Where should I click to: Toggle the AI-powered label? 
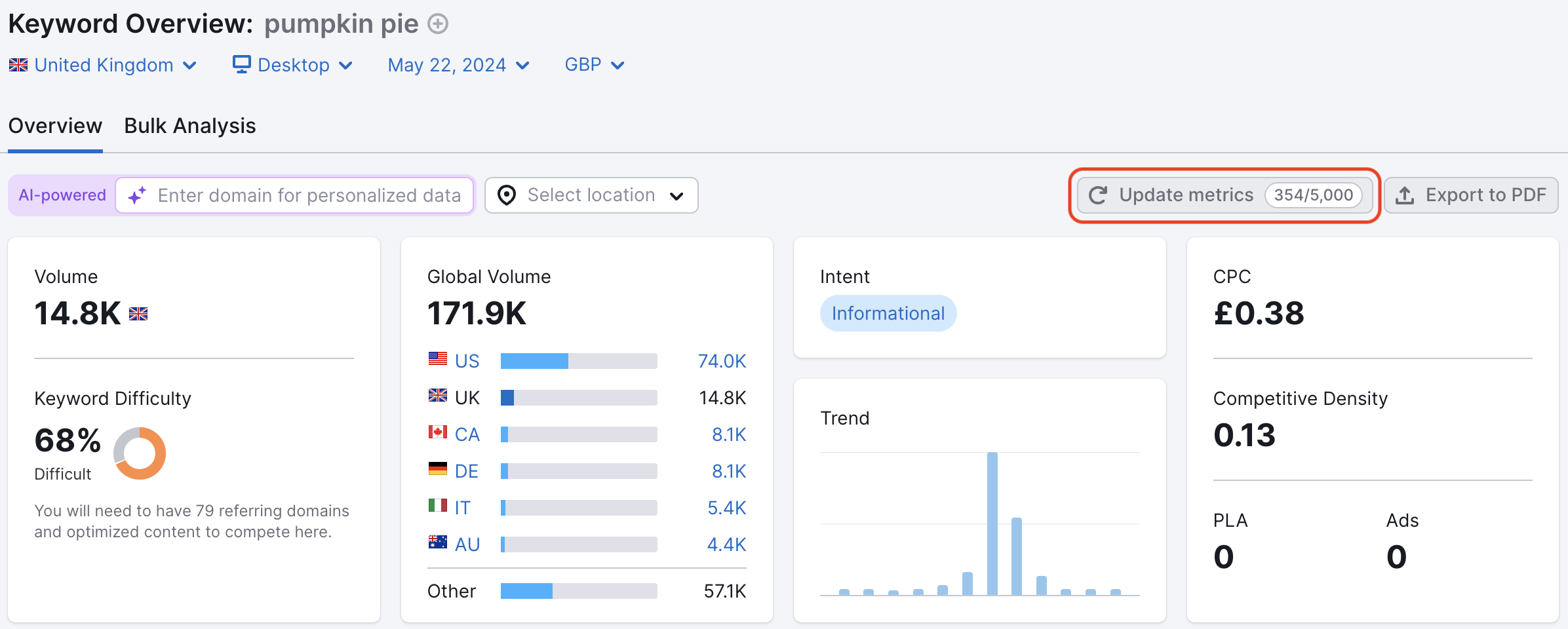click(x=62, y=195)
